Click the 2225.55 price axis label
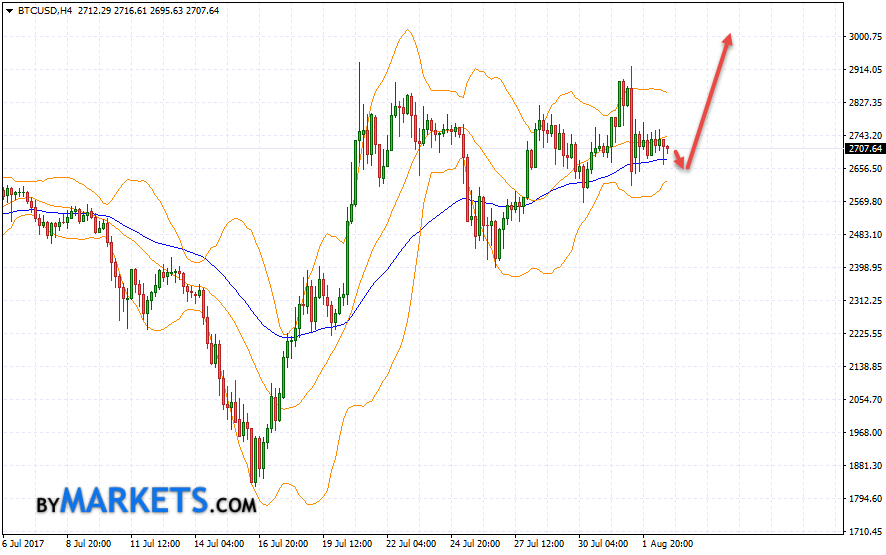This screenshot has width=886, height=555. click(x=864, y=333)
